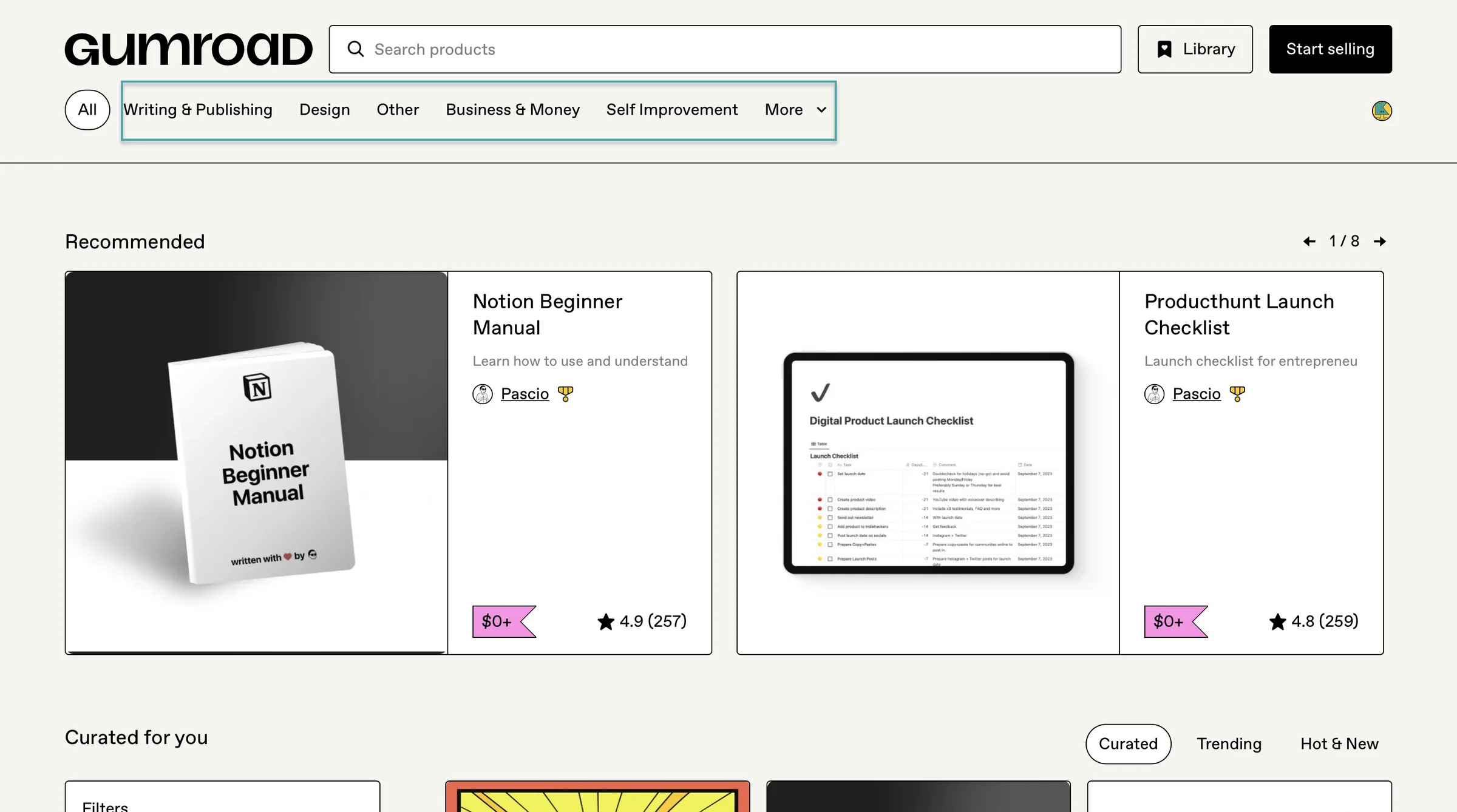Screen dimensions: 1457x812
Task: Open the Notion Beginner Manual cover image
Action: click(x=256, y=462)
